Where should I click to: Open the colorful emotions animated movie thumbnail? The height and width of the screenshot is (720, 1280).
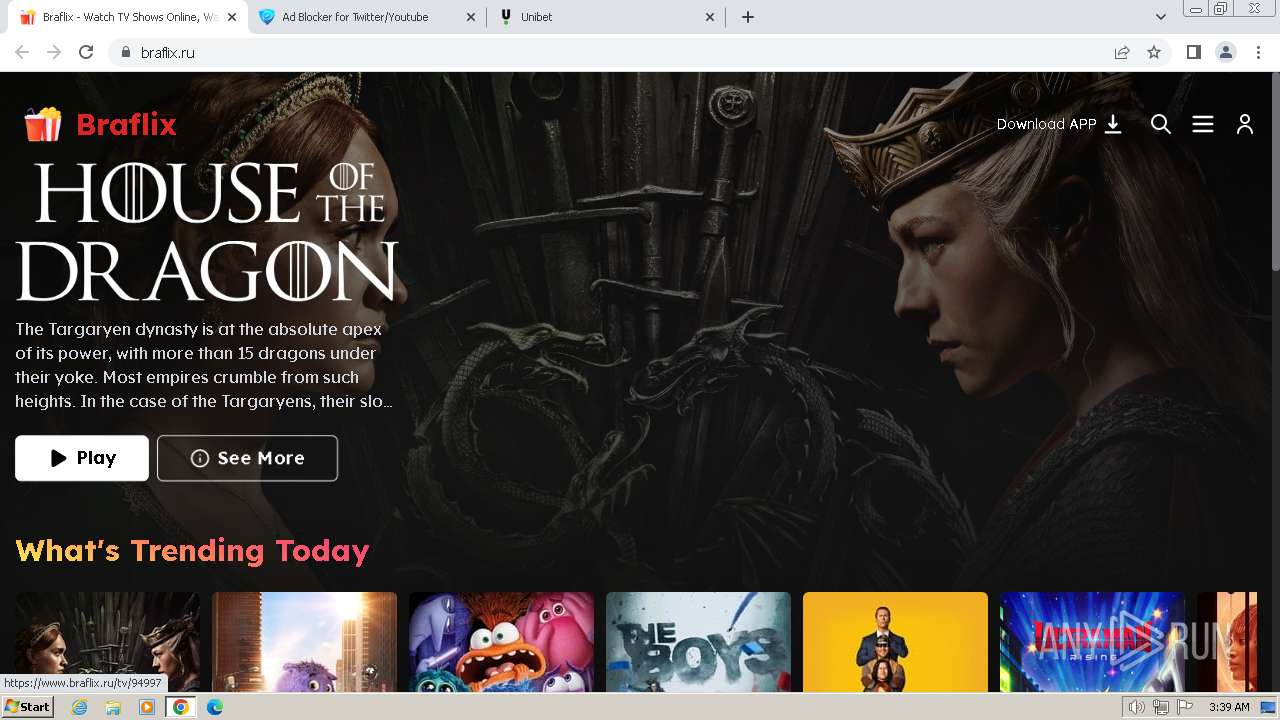pyautogui.click(x=501, y=642)
